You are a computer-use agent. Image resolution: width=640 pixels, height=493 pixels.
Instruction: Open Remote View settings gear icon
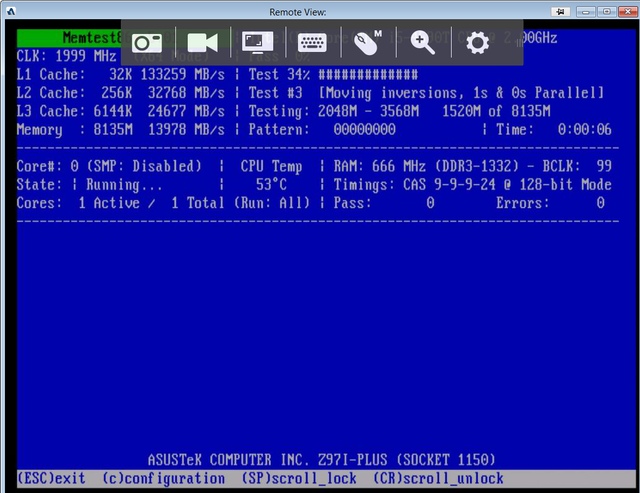point(478,42)
